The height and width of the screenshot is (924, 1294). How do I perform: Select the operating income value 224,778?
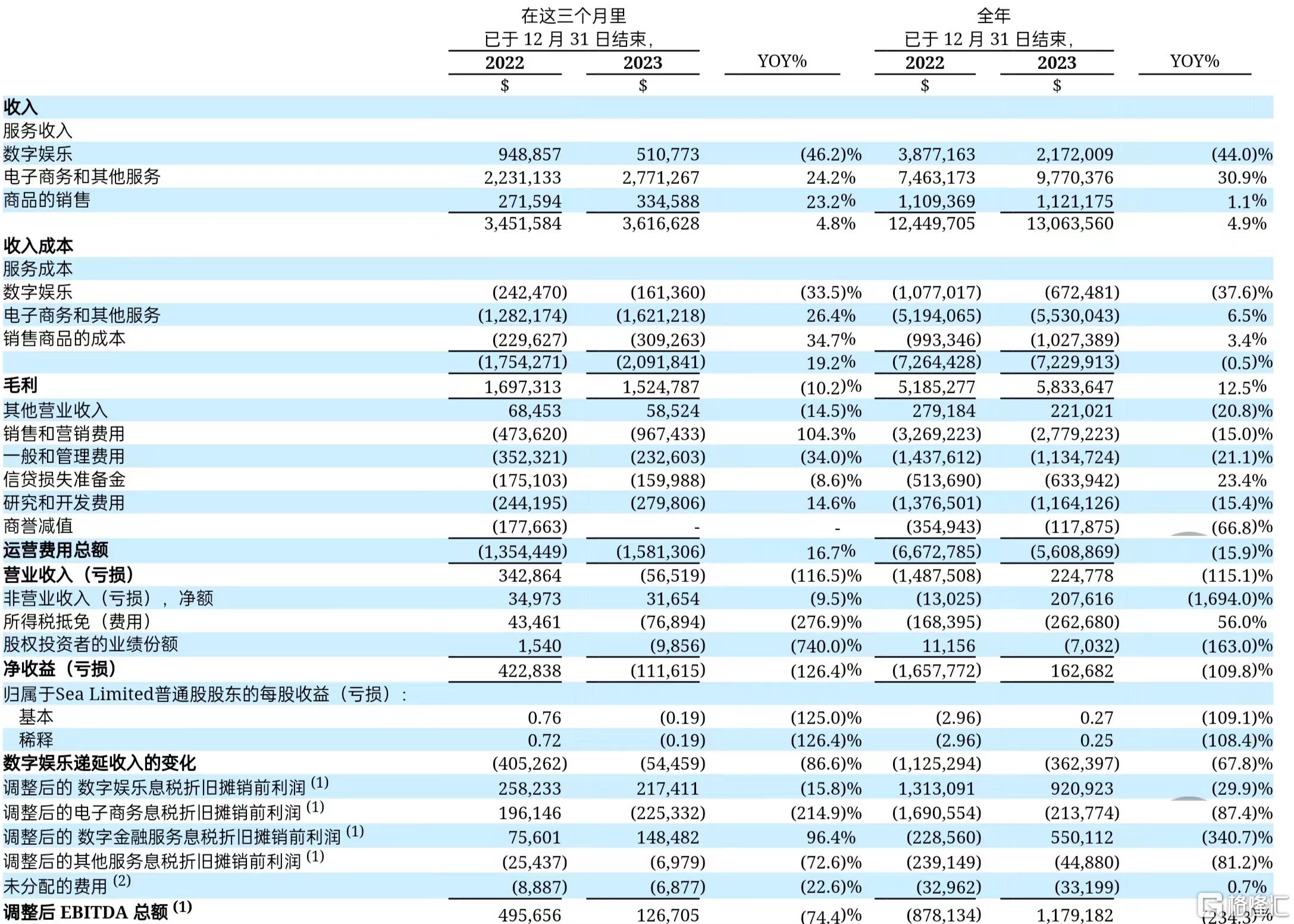tap(1082, 575)
